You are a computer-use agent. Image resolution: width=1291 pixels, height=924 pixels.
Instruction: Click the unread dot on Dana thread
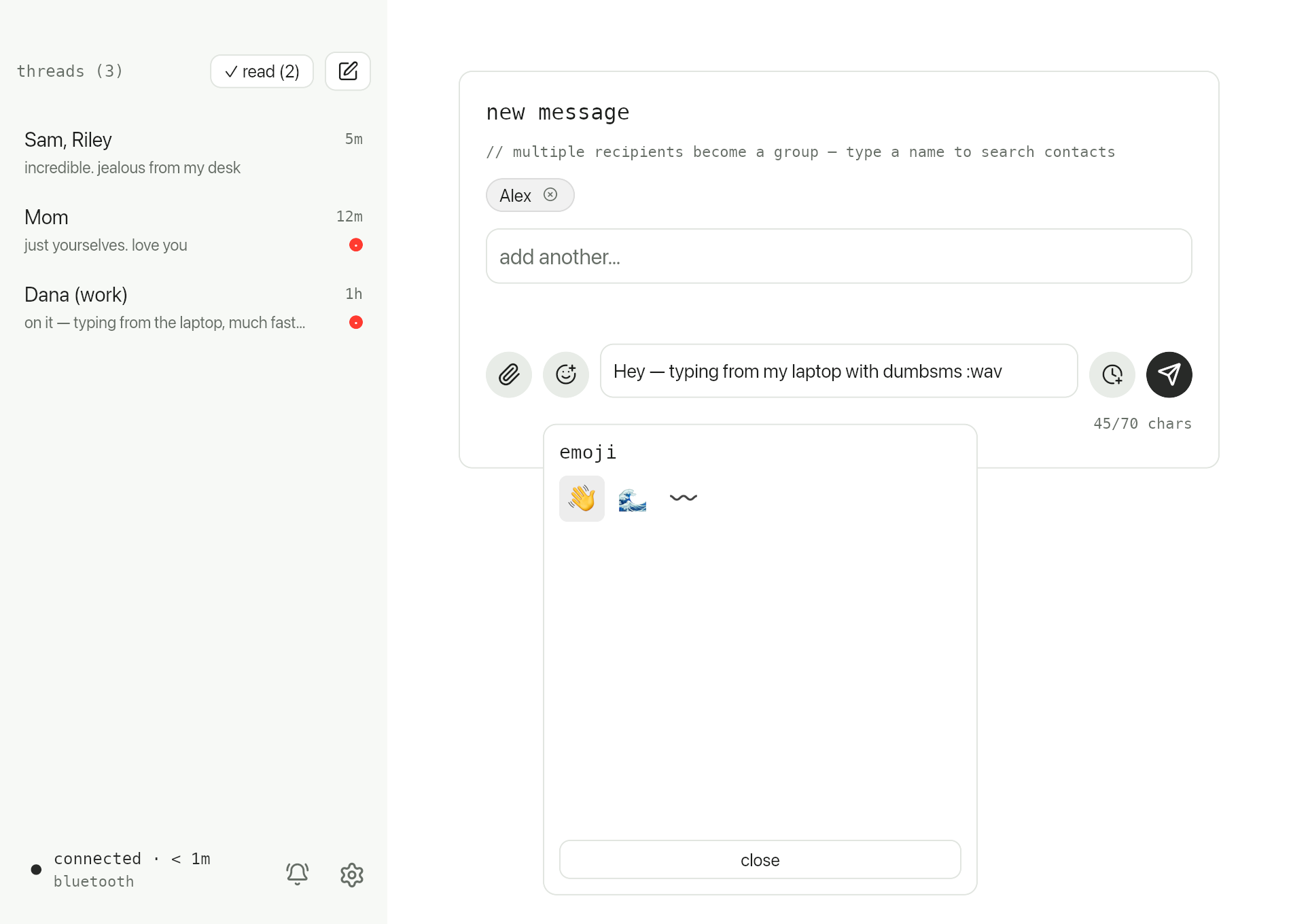point(356,322)
